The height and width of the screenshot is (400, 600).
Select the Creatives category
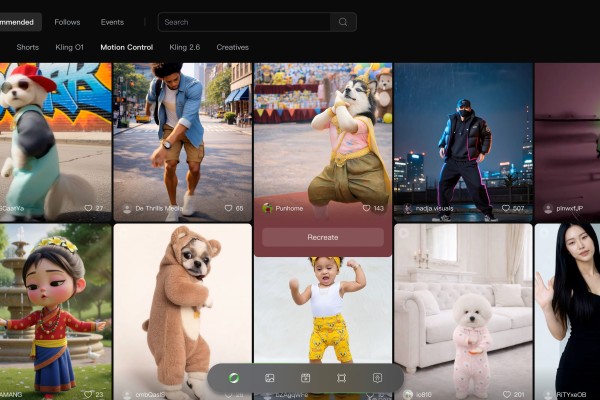[x=233, y=47]
